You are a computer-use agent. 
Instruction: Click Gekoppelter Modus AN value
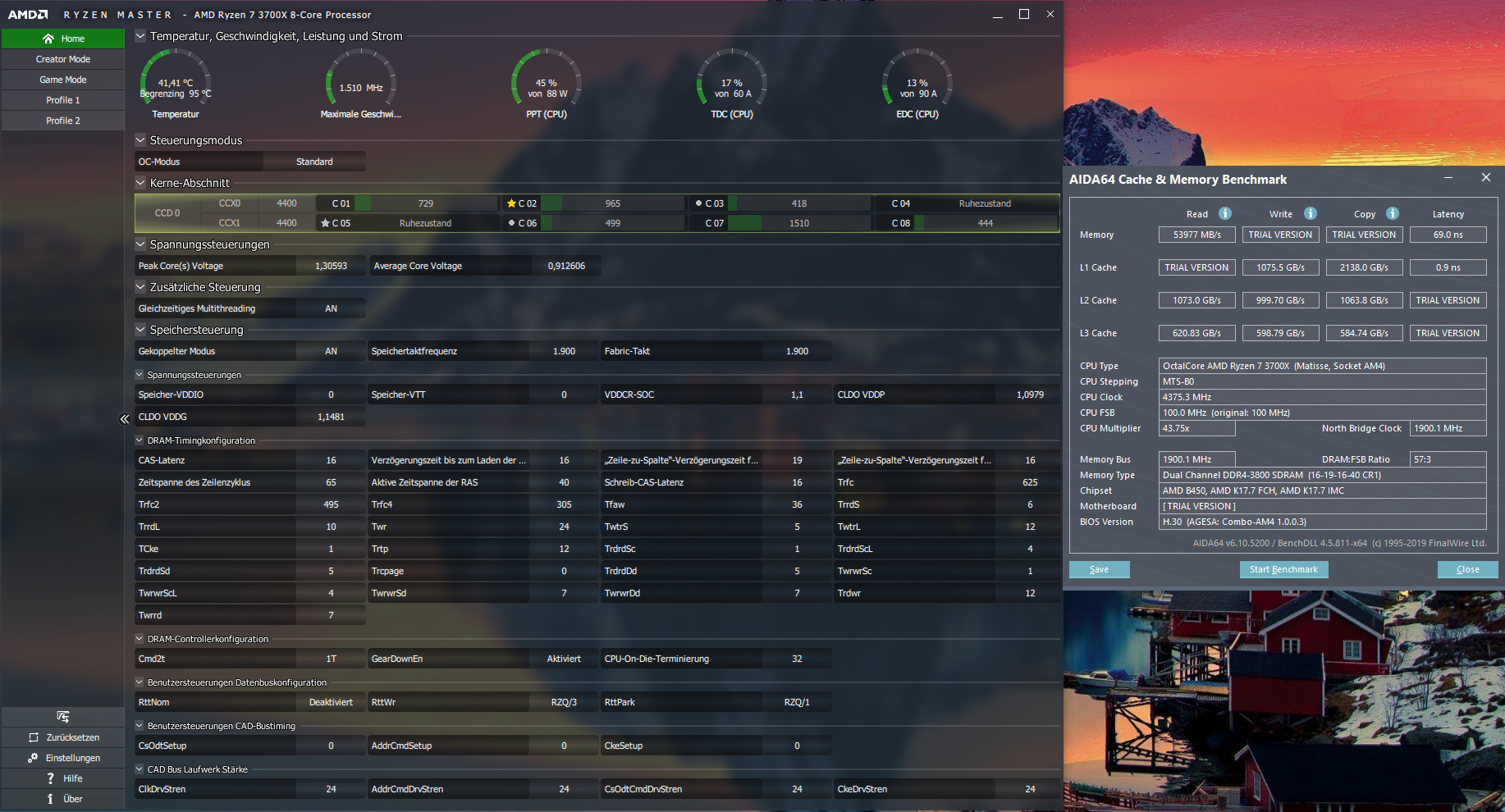331,351
